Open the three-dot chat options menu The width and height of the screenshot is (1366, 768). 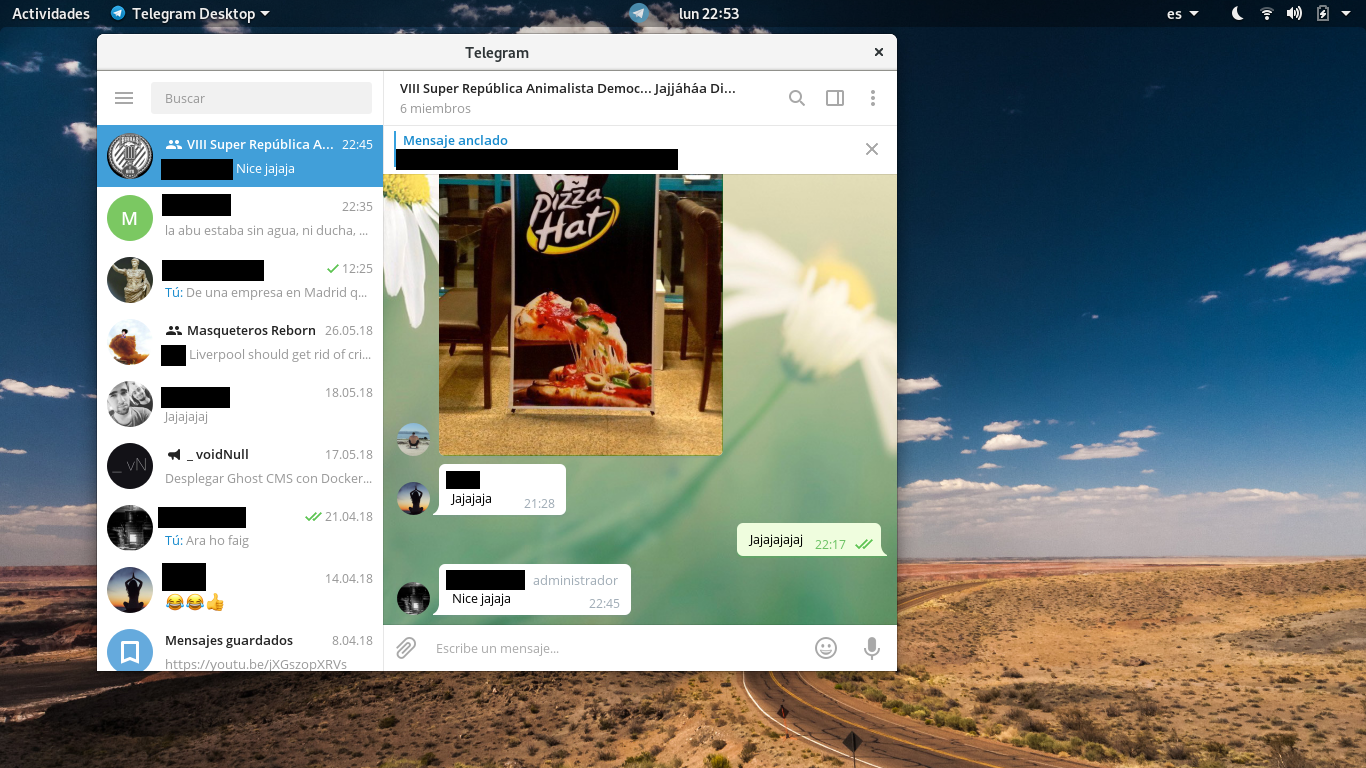pyautogui.click(x=873, y=98)
